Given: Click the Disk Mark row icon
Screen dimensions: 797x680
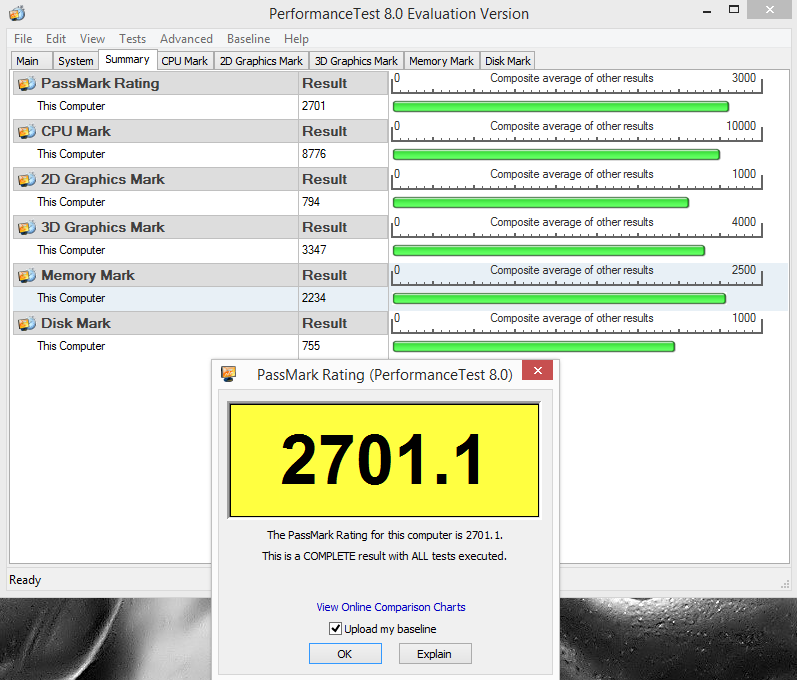Looking at the screenshot, I should [x=27, y=324].
